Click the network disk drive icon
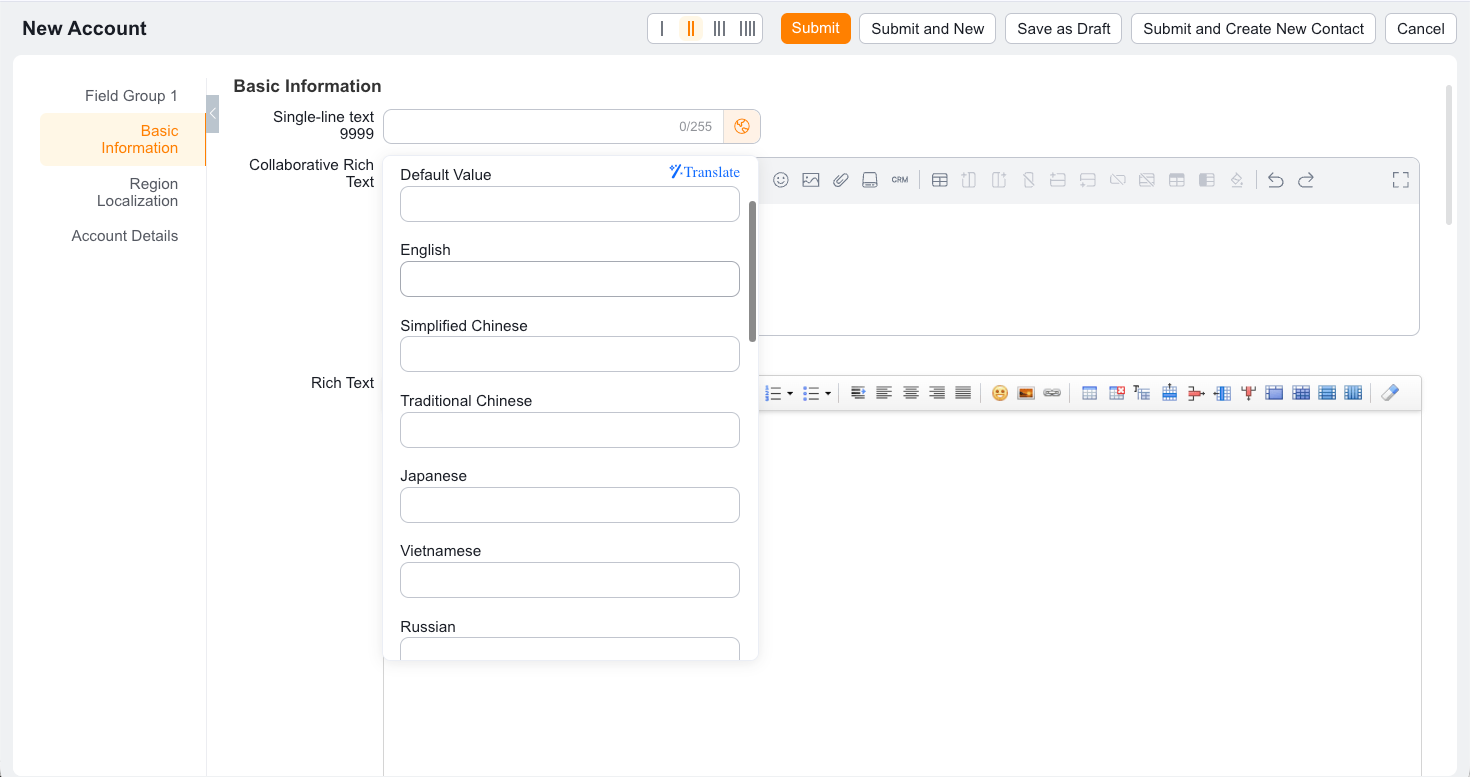The width and height of the screenshot is (1470, 777). pos(870,180)
